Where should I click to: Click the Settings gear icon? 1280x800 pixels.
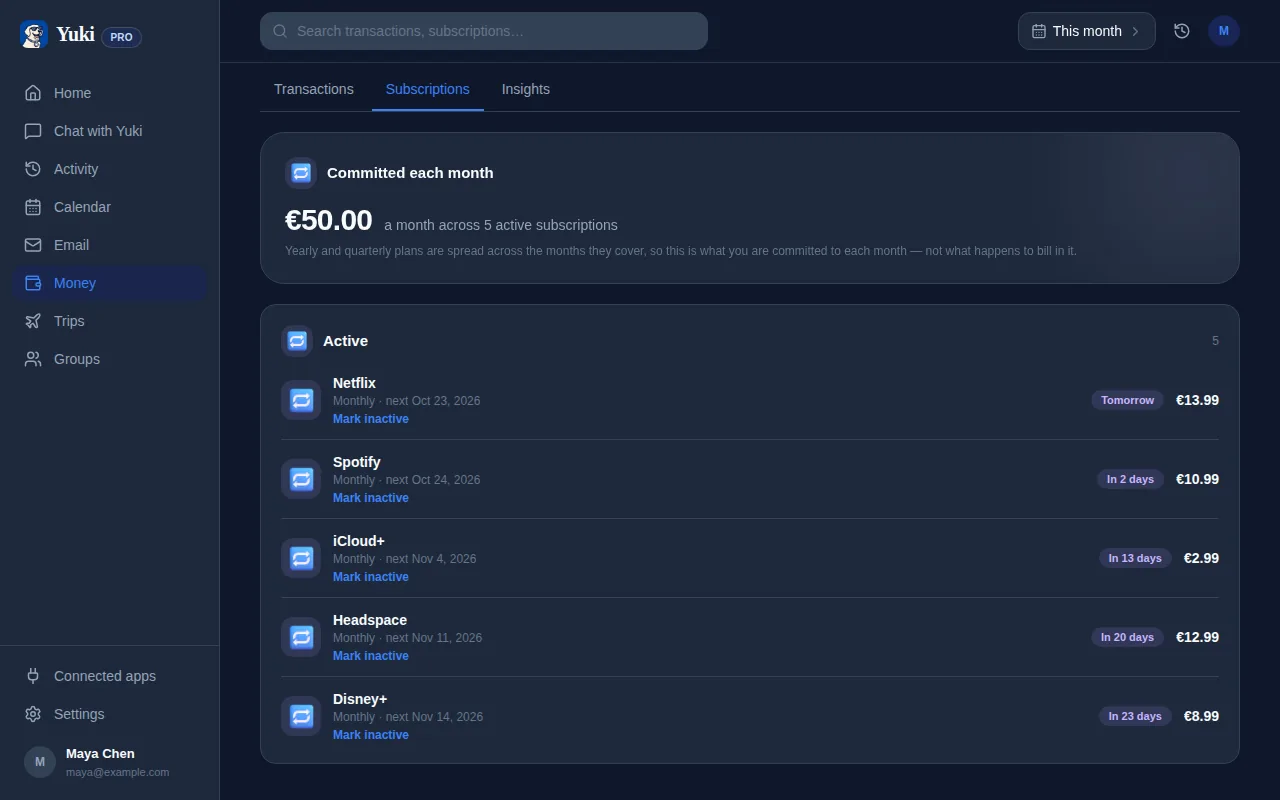(x=33, y=714)
